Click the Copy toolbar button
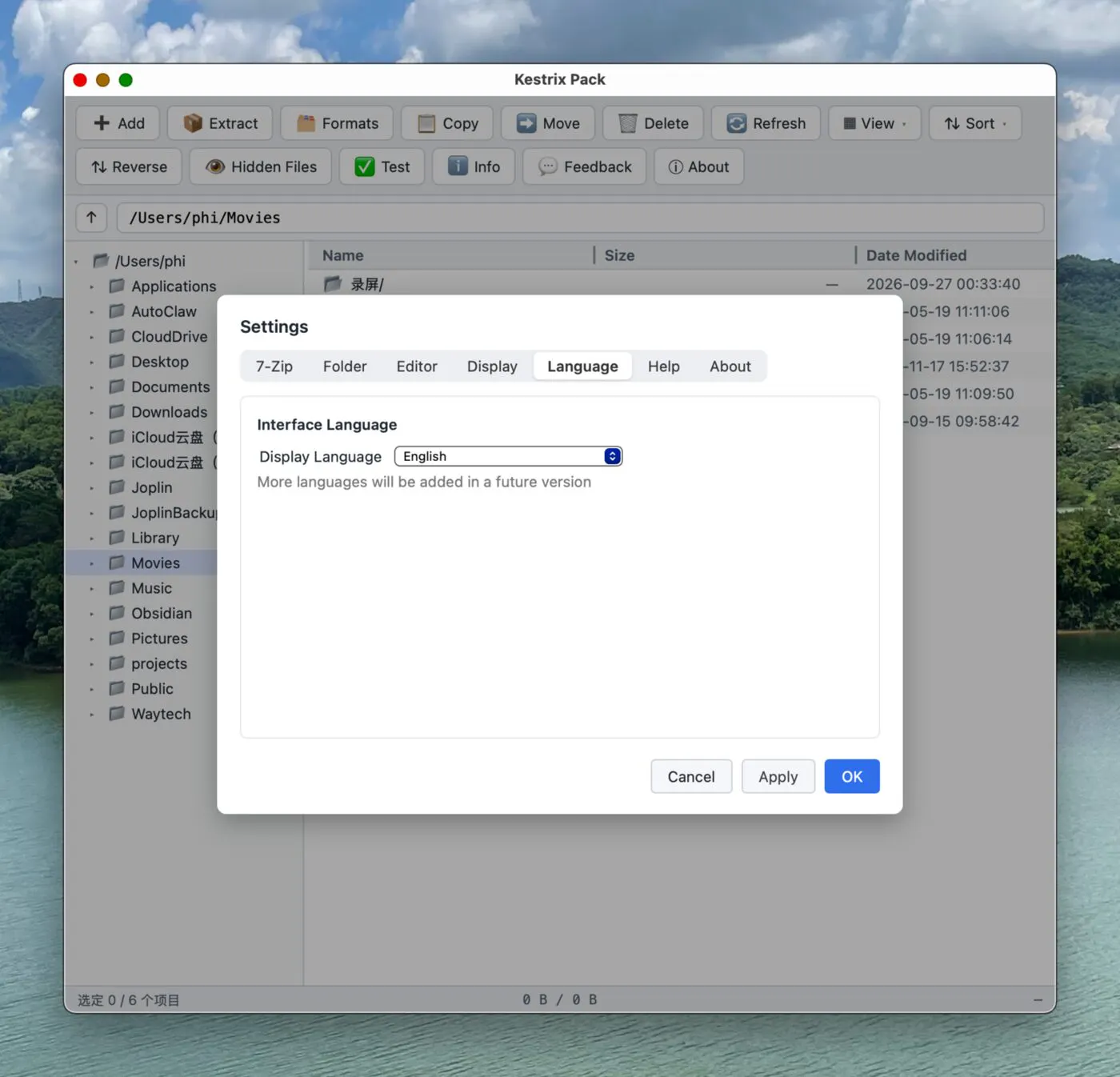The width and height of the screenshot is (1120, 1077). pos(448,123)
